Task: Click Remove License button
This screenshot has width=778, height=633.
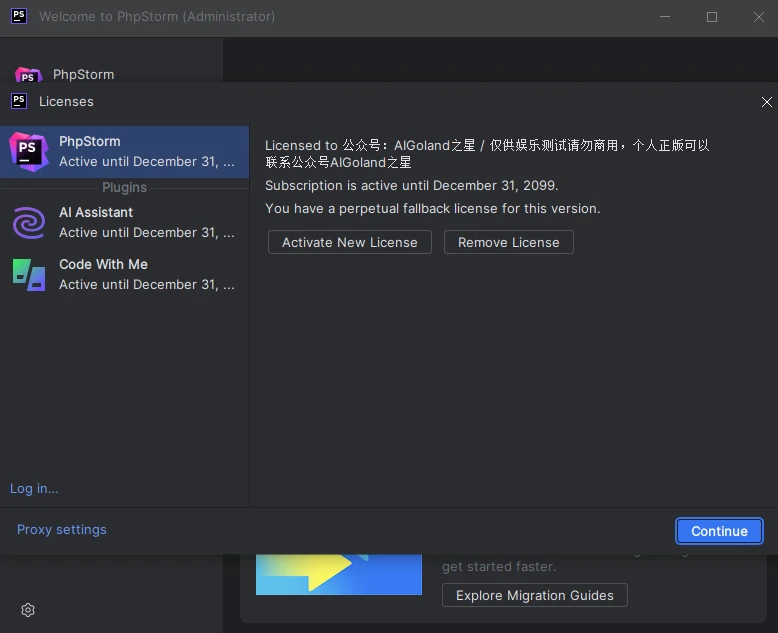Action: click(509, 242)
